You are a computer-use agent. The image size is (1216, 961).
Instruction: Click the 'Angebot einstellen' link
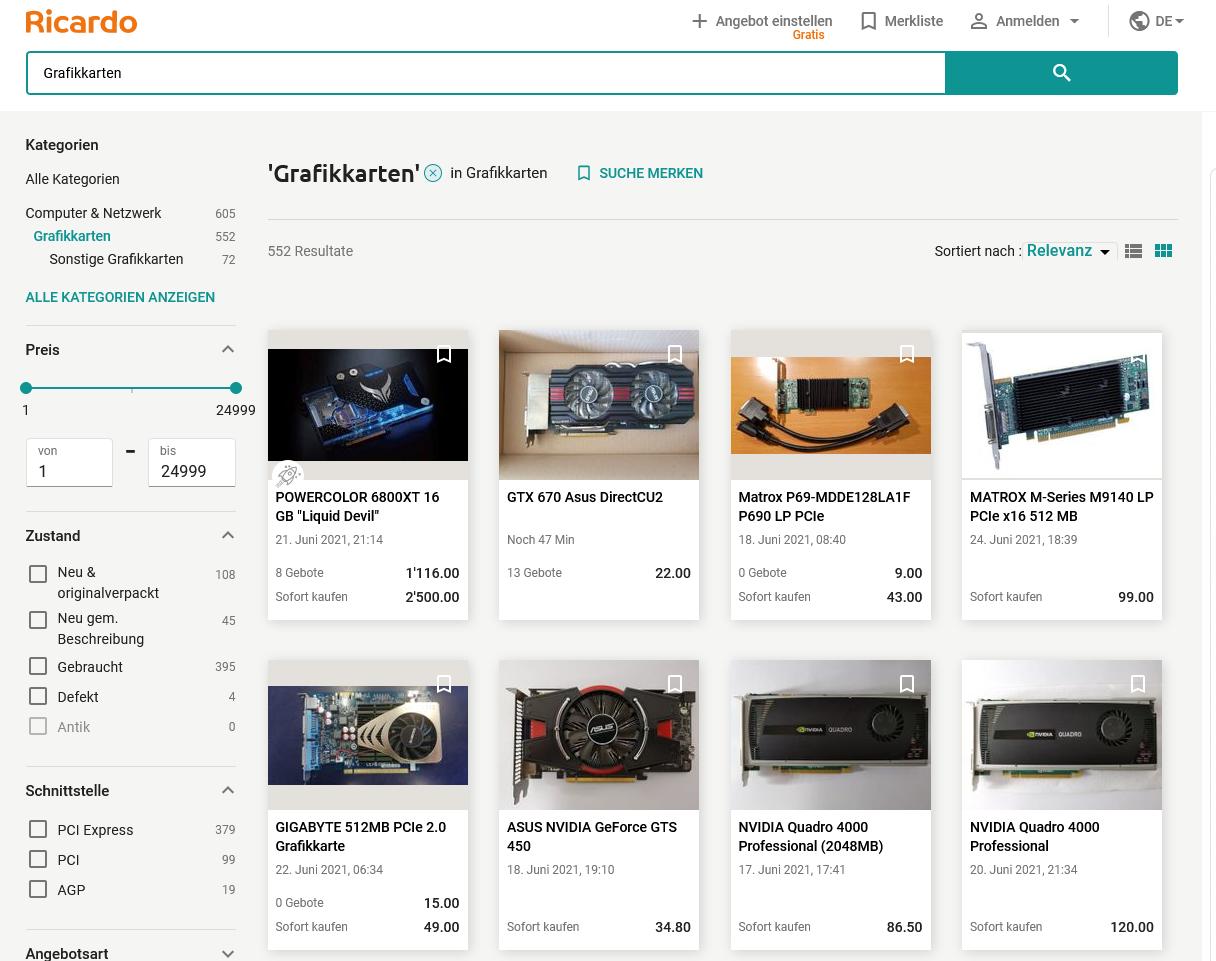coord(774,21)
